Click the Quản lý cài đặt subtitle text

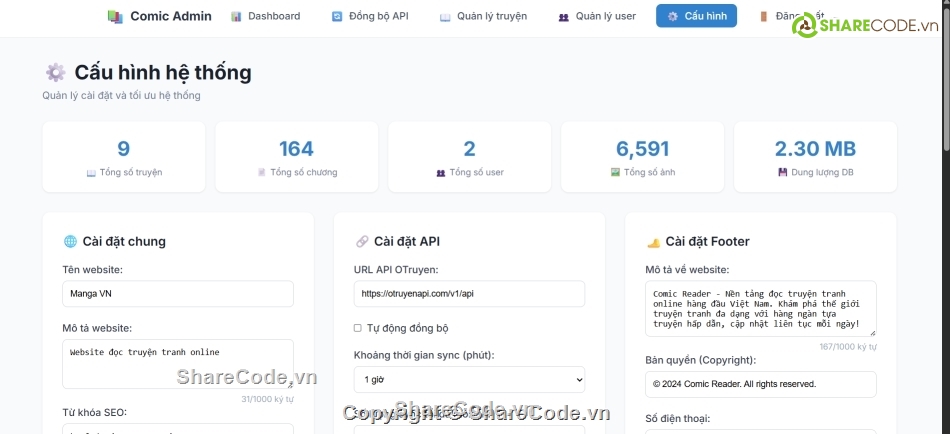coord(121,96)
